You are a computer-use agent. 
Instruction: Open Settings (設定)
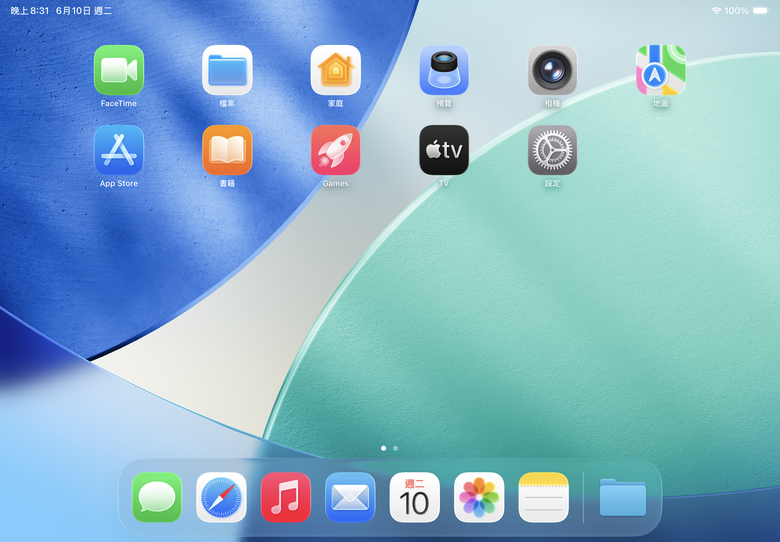click(553, 150)
